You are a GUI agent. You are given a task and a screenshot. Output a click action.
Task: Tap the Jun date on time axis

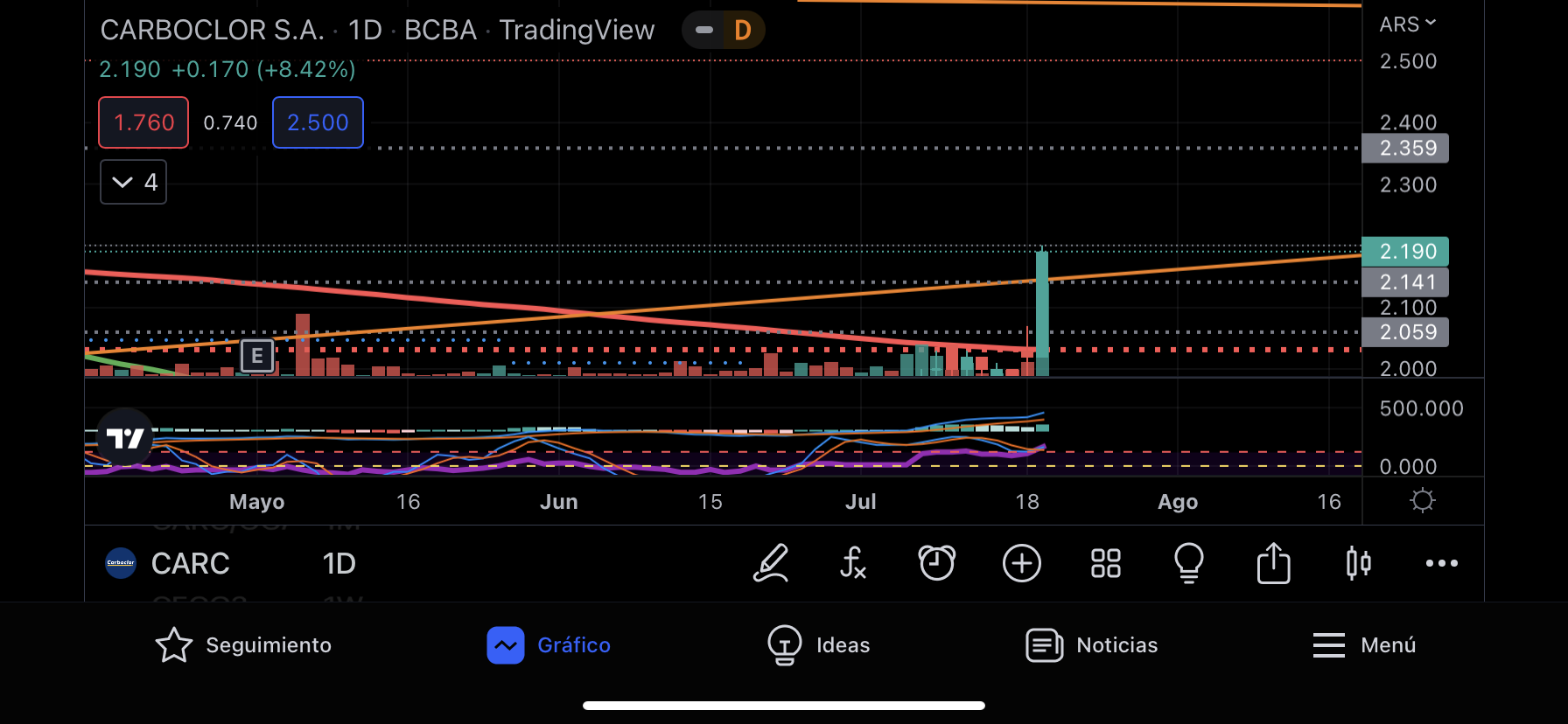pos(559,501)
